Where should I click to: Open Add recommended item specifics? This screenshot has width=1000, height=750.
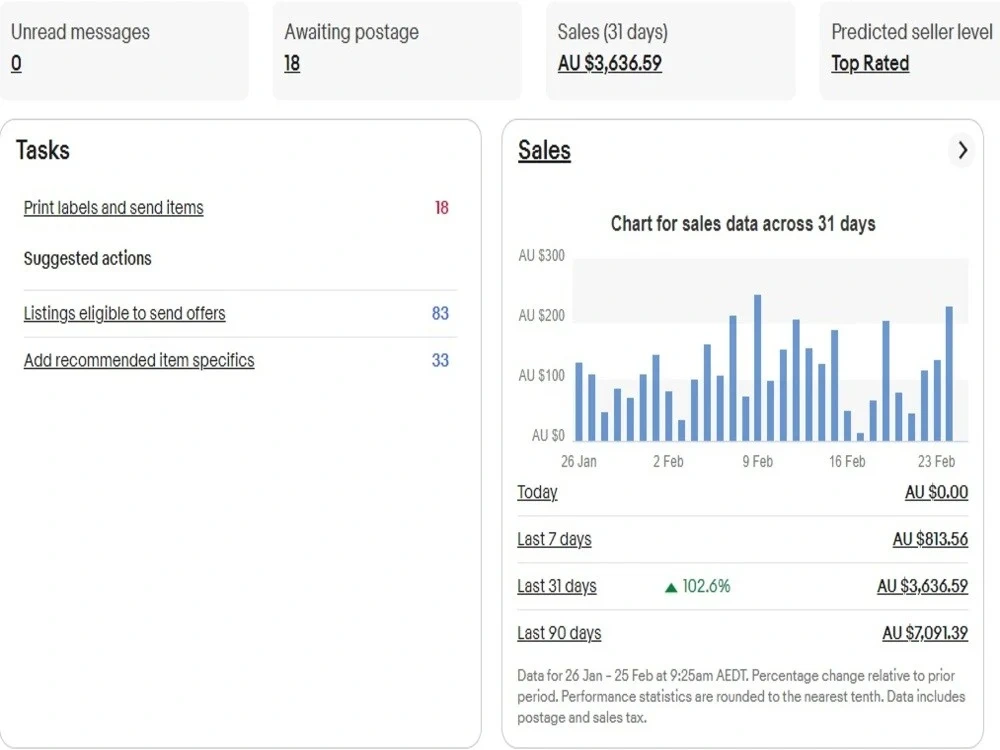coord(139,360)
